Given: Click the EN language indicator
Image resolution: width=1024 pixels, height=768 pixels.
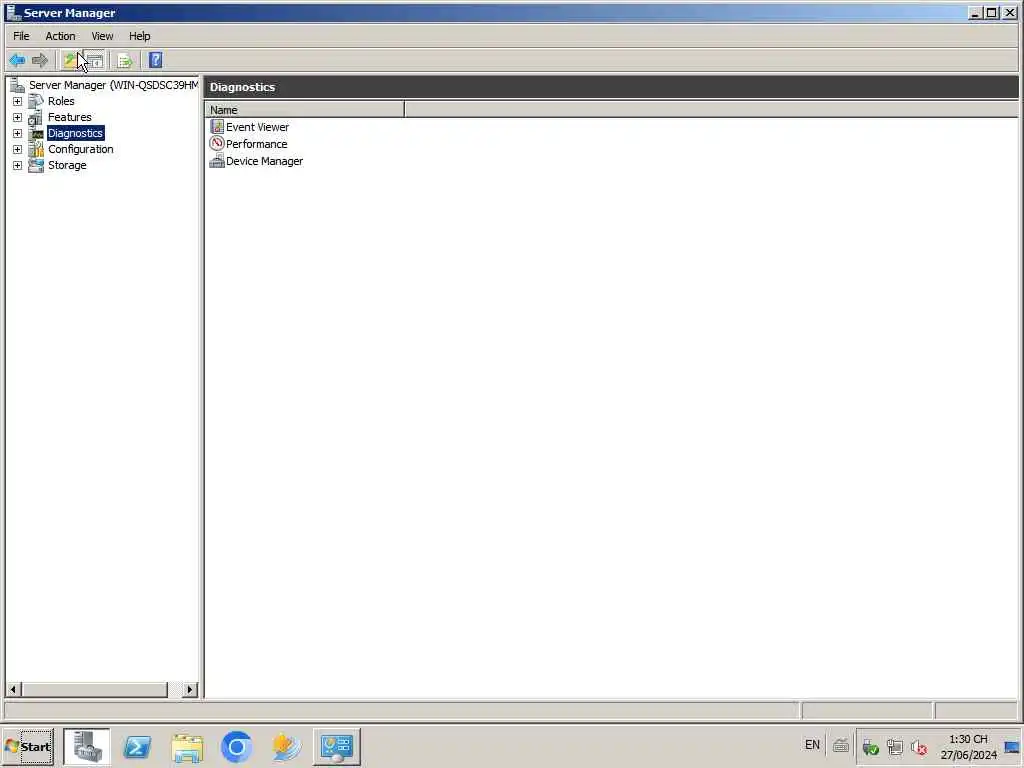Looking at the screenshot, I should (812, 744).
